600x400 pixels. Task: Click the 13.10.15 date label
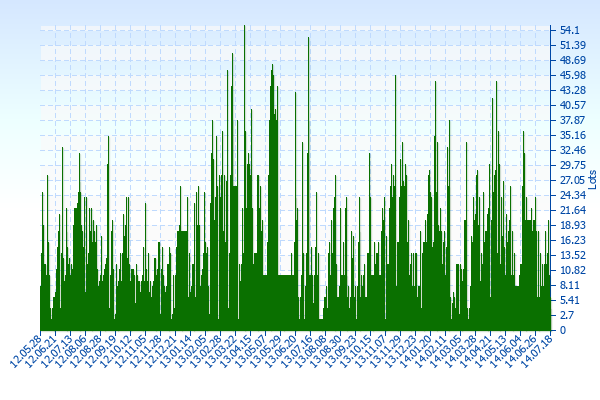tap(356, 351)
